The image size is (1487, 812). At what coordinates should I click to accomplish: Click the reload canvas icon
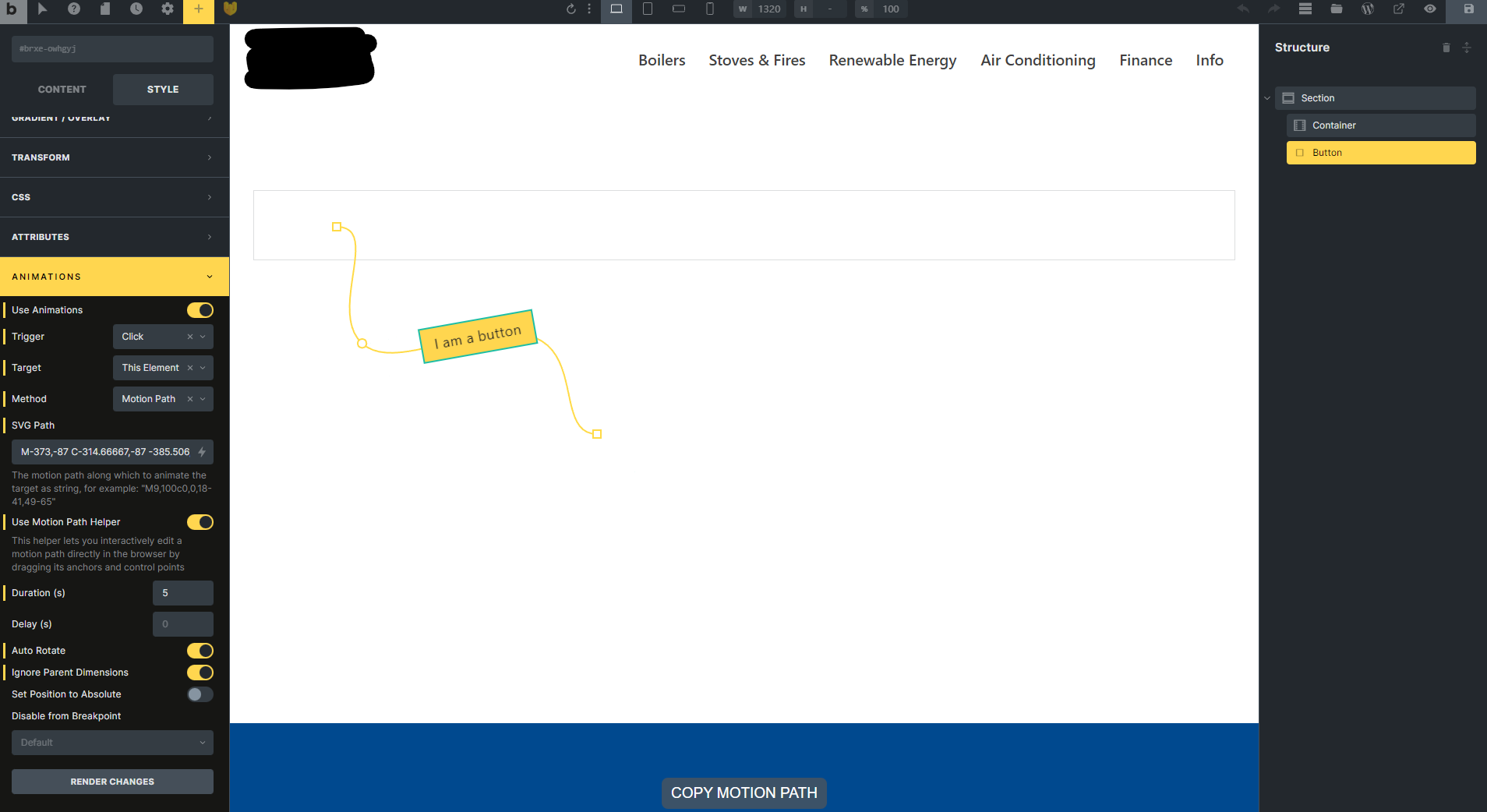click(571, 9)
